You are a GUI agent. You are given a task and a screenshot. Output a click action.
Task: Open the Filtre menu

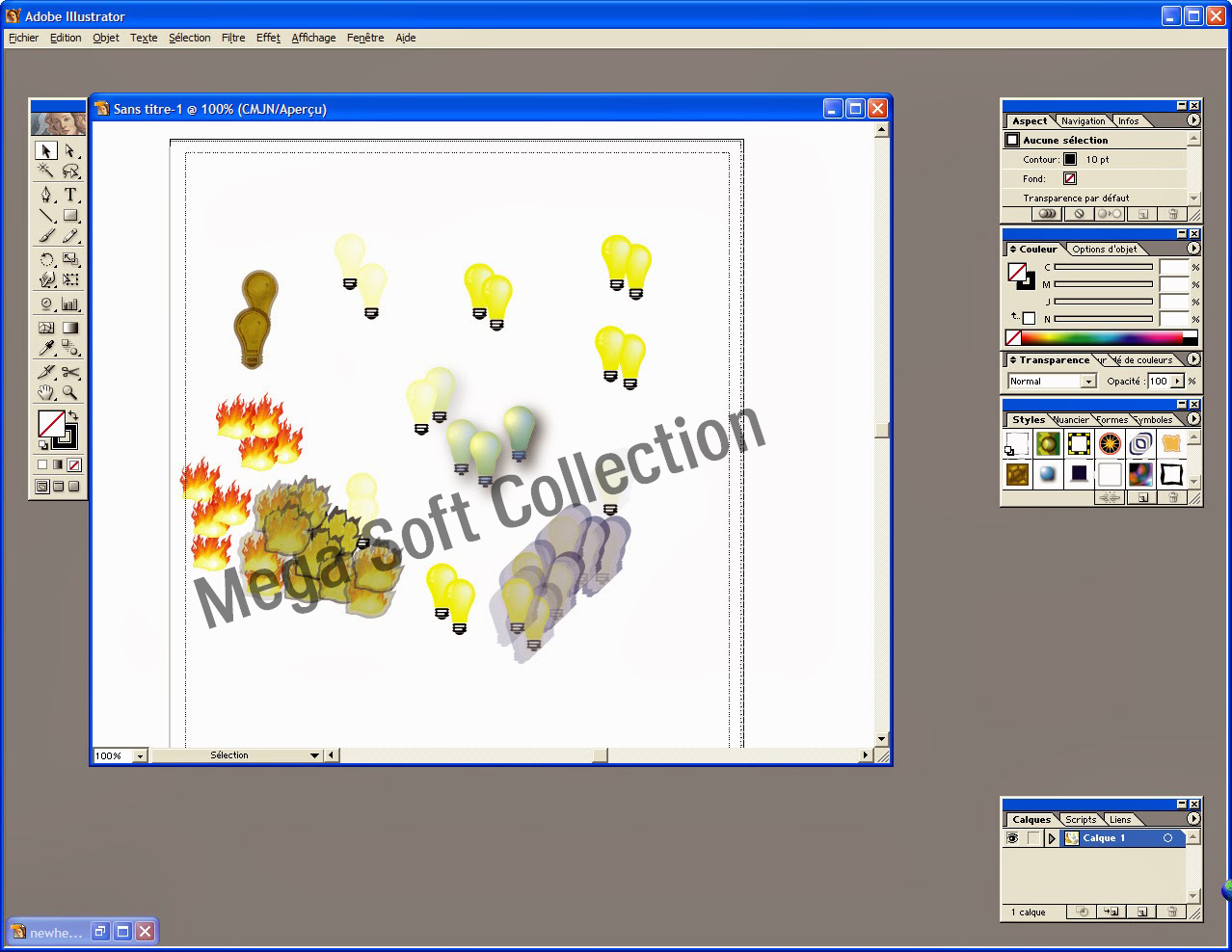pos(233,38)
